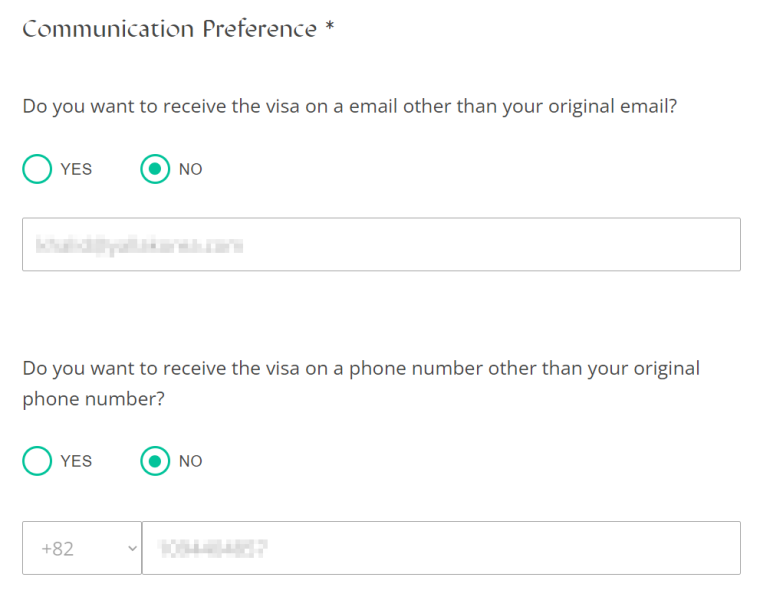This screenshot has width=773, height=600.
Task: Click the NO label under phone question
Action: coord(190,461)
